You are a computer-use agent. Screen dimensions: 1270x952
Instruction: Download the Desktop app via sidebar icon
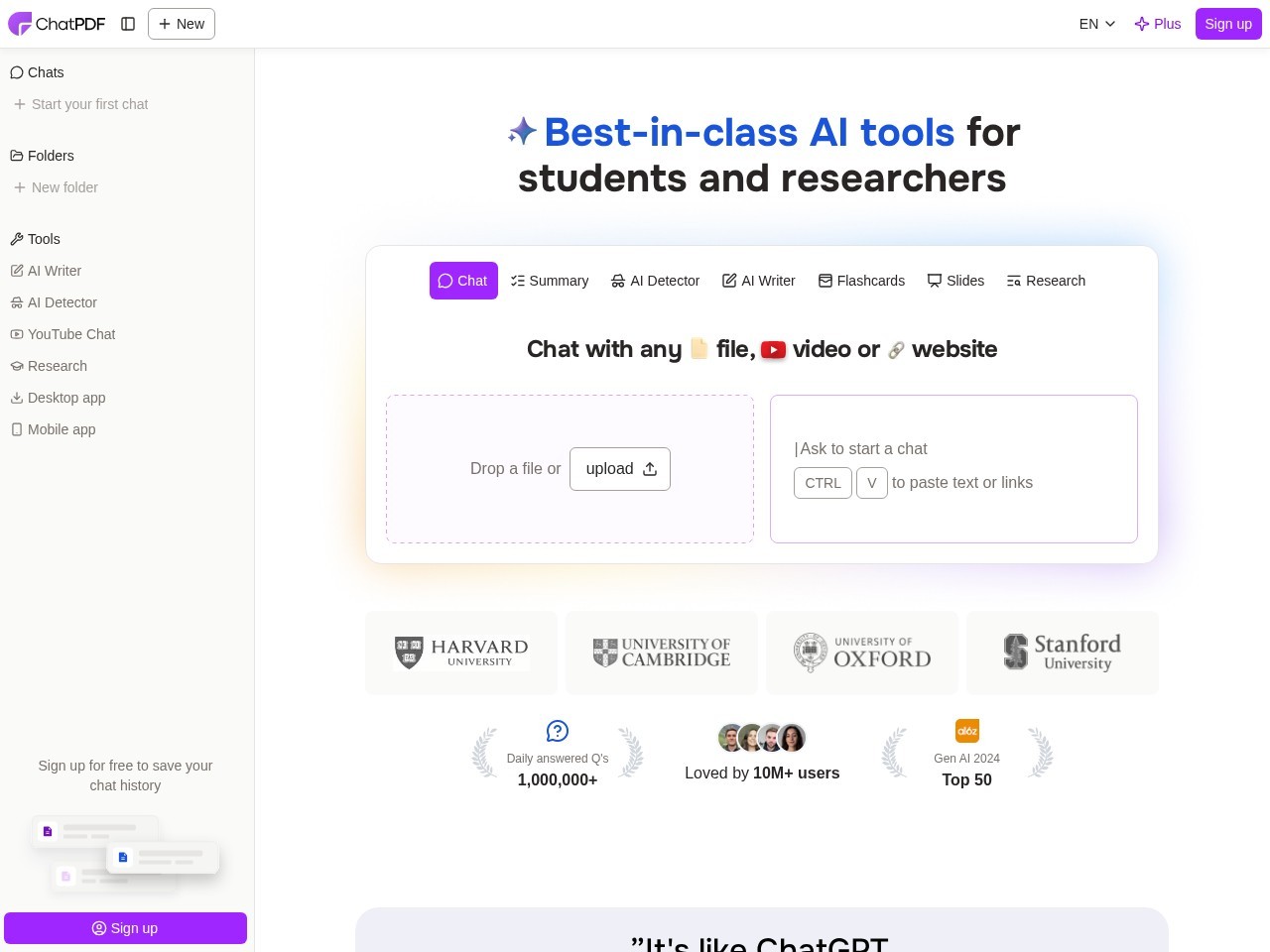pos(65,398)
